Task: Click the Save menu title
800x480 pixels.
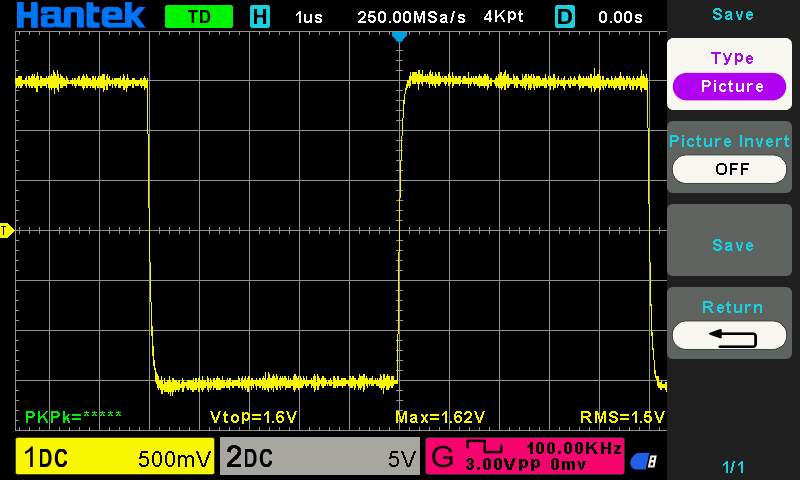Action: click(x=732, y=14)
